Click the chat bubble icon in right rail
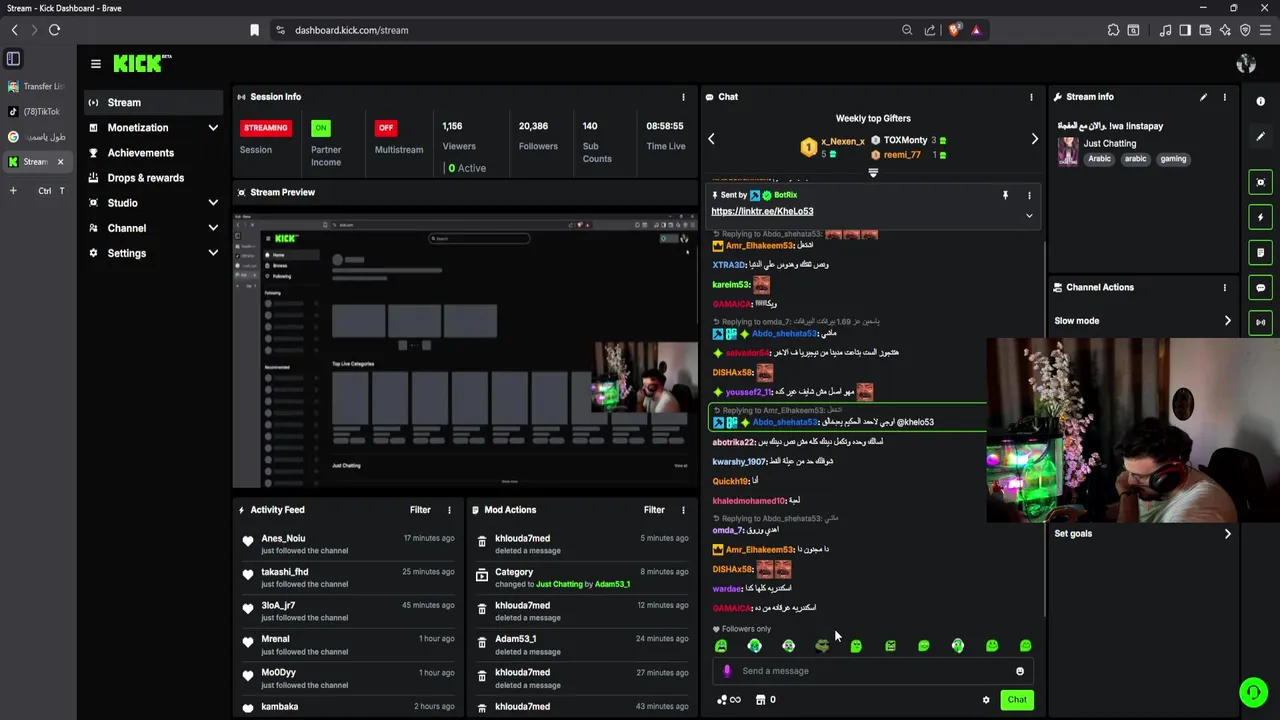Image resolution: width=1280 pixels, height=720 pixels. coord(1260,287)
